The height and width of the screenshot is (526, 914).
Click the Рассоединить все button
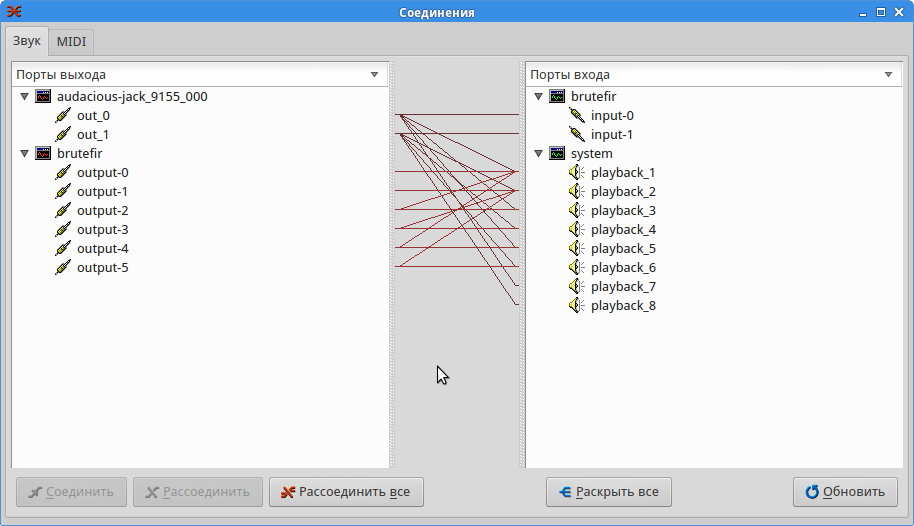346,492
